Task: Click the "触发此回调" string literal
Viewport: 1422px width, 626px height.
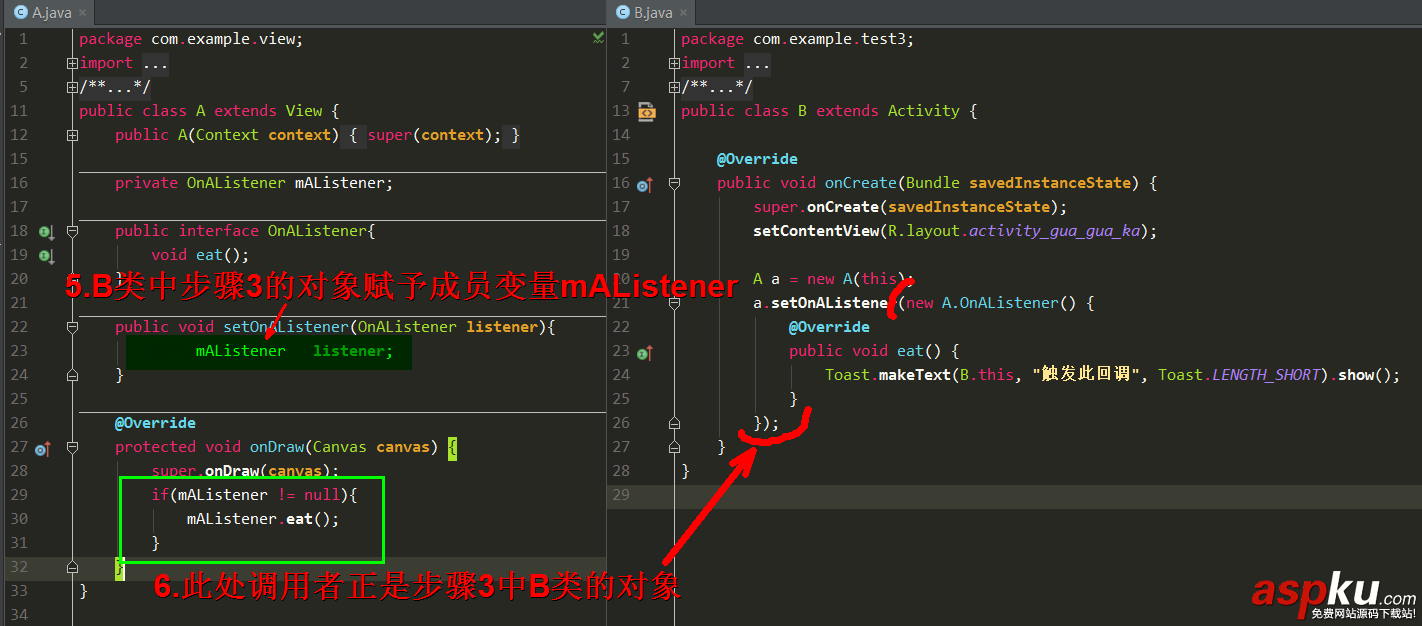Action: point(1087,375)
